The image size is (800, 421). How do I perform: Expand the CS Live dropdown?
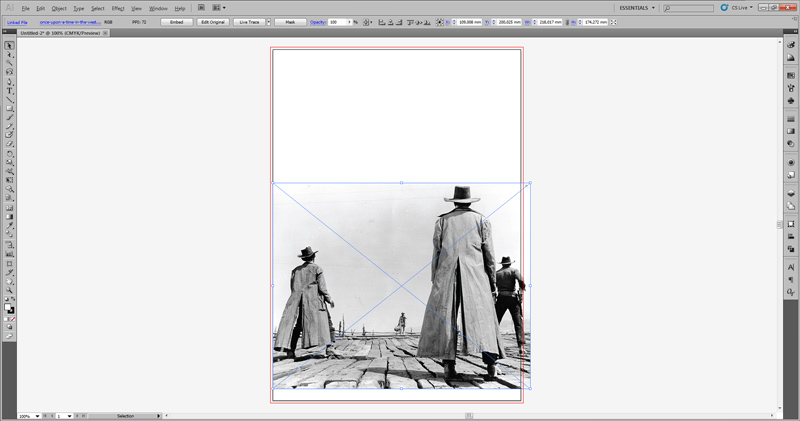740,8
